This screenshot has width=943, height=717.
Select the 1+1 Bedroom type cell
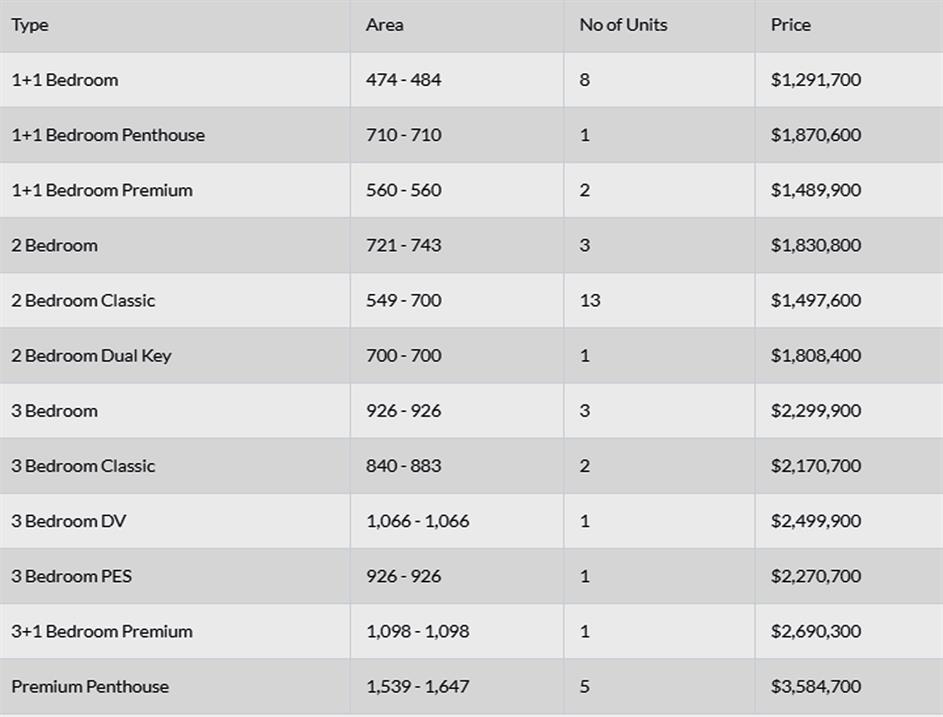coord(65,80)
